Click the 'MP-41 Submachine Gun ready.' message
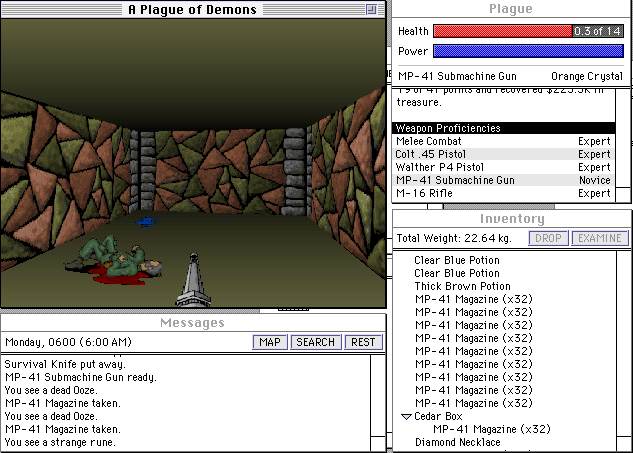The image size is (633, 453). (81, 377)
